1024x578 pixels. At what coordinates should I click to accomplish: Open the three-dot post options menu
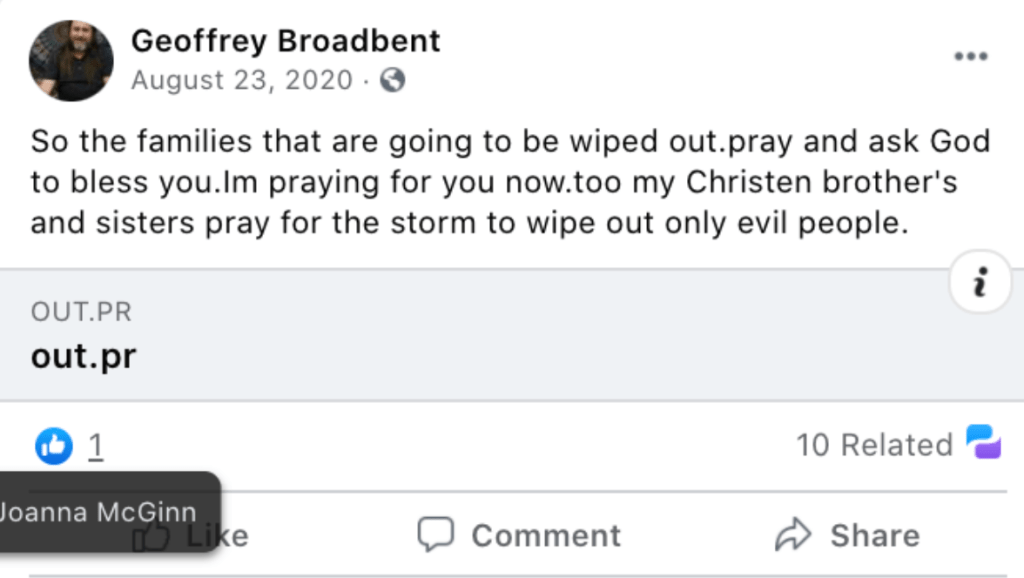970,57
